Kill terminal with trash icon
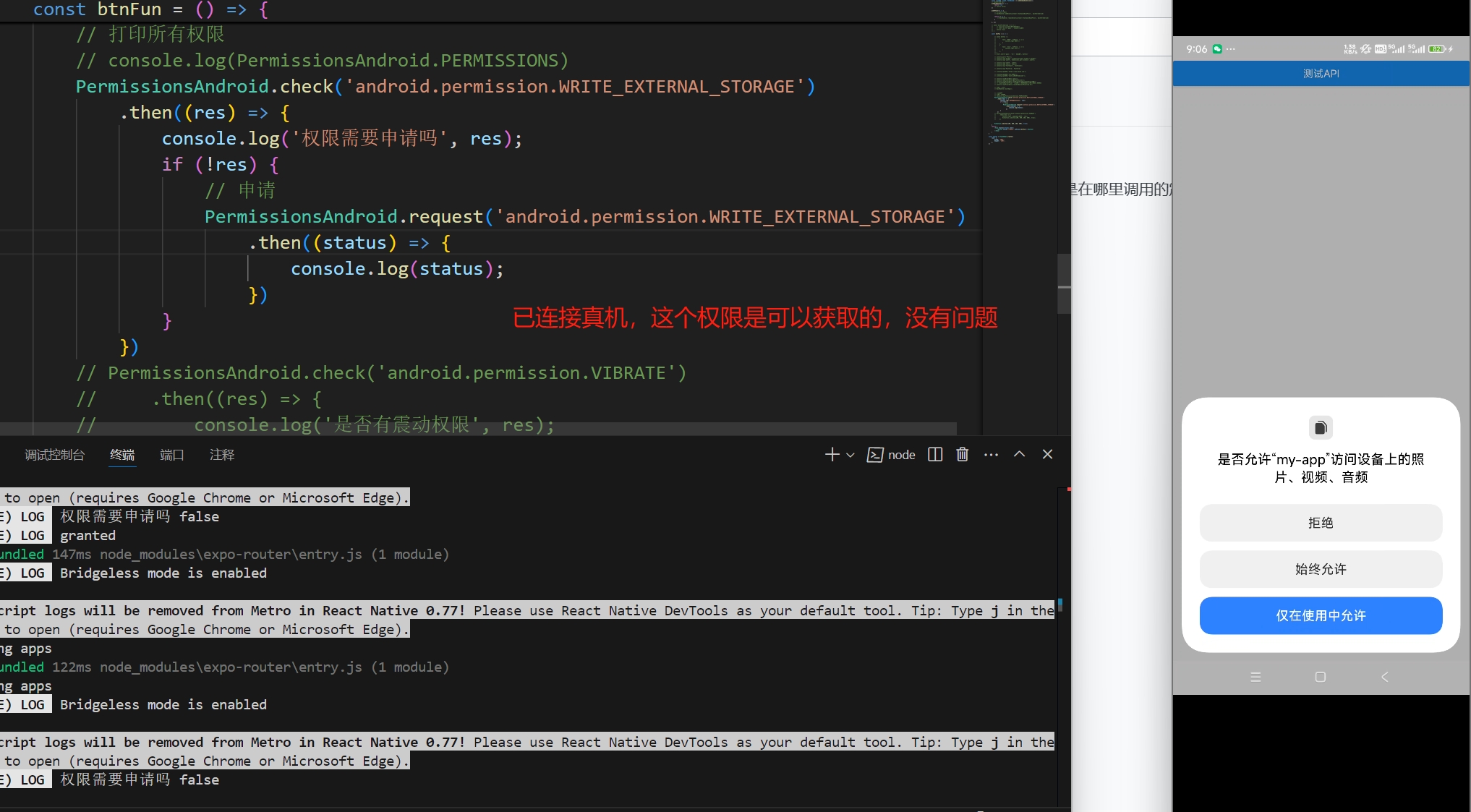 (963, 455)
